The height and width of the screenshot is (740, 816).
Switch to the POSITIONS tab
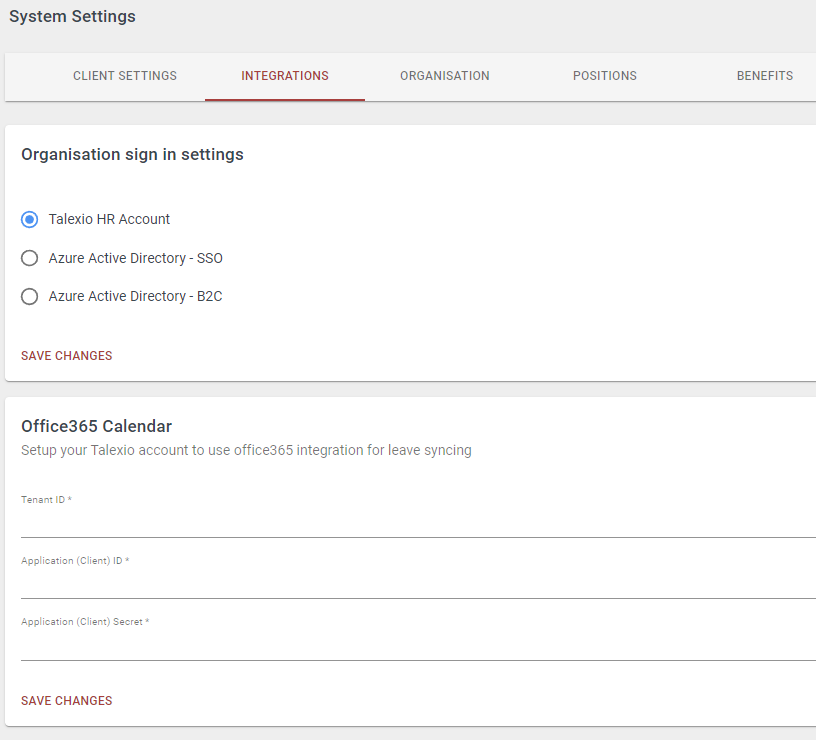click(604, 75)
